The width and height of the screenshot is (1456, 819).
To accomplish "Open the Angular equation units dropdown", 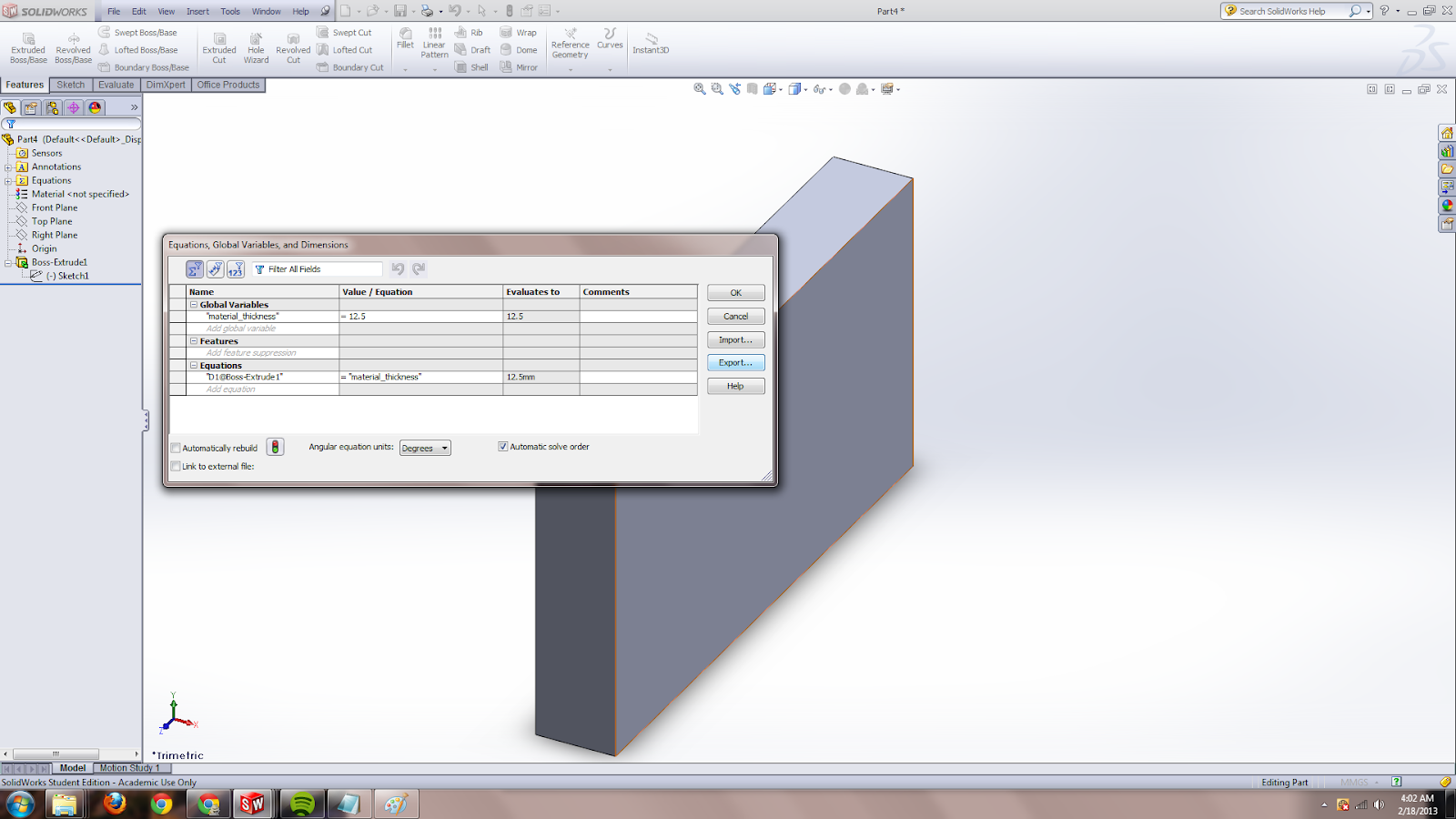I will (425, 448).
